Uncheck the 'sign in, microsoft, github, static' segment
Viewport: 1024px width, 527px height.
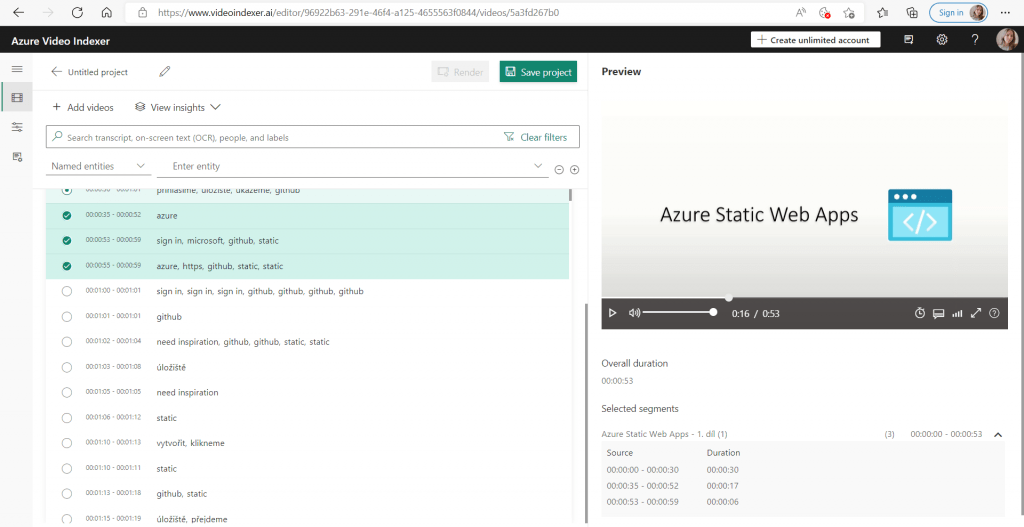click(67, 241)
